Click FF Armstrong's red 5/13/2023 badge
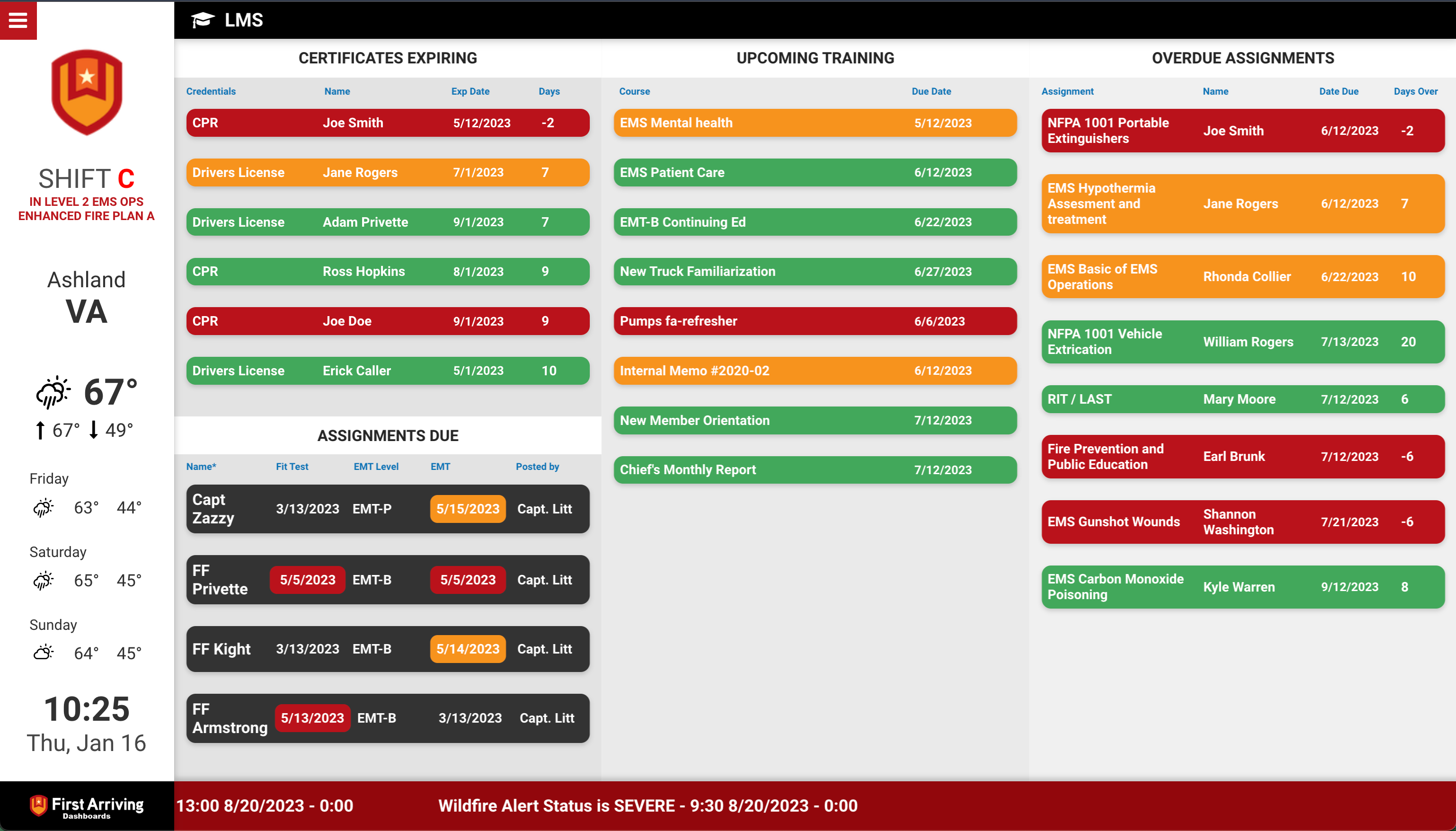The width and height of the screenshot is (1456, 831). tap(312, 718)
